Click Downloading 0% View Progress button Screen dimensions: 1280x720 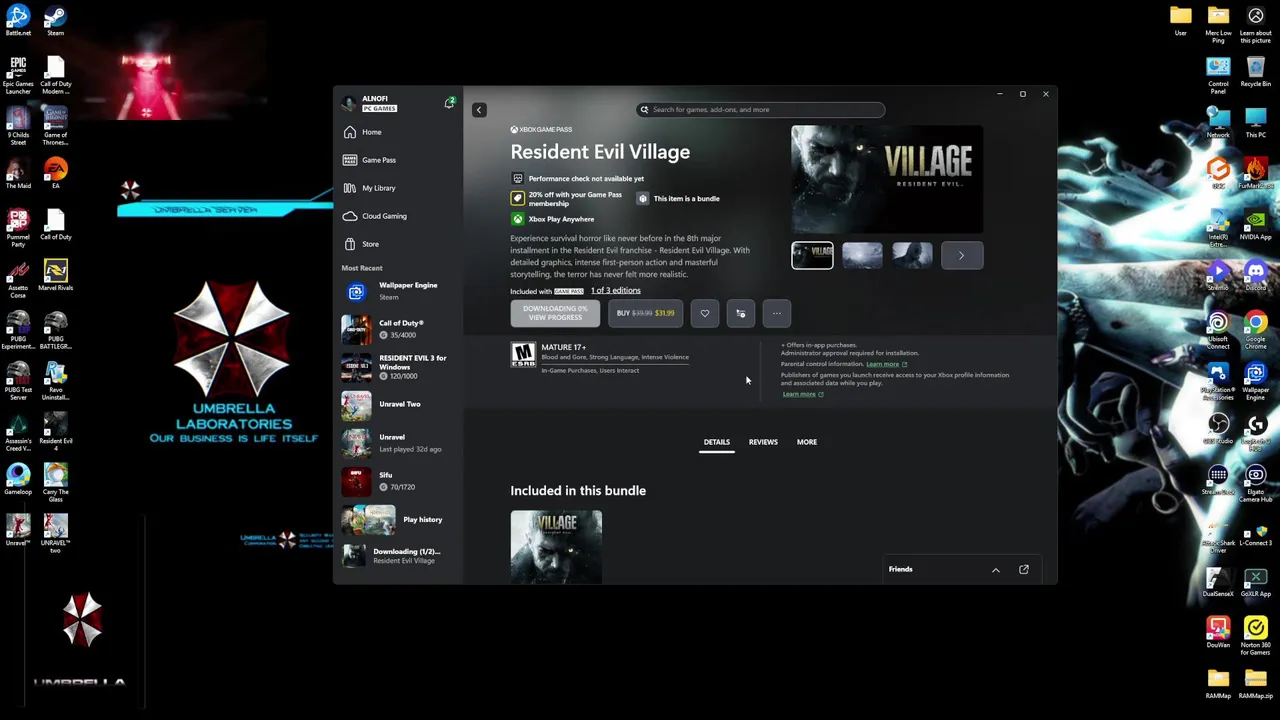[555, 314]
